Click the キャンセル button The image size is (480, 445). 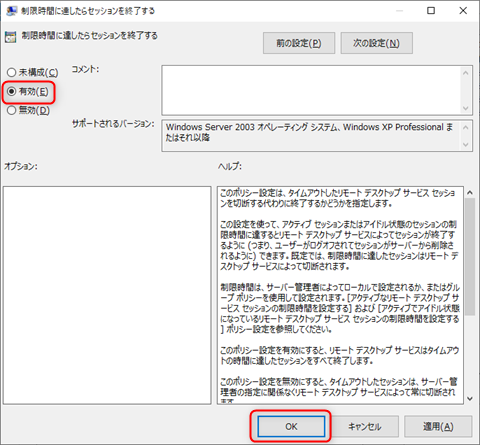point(365,426)
